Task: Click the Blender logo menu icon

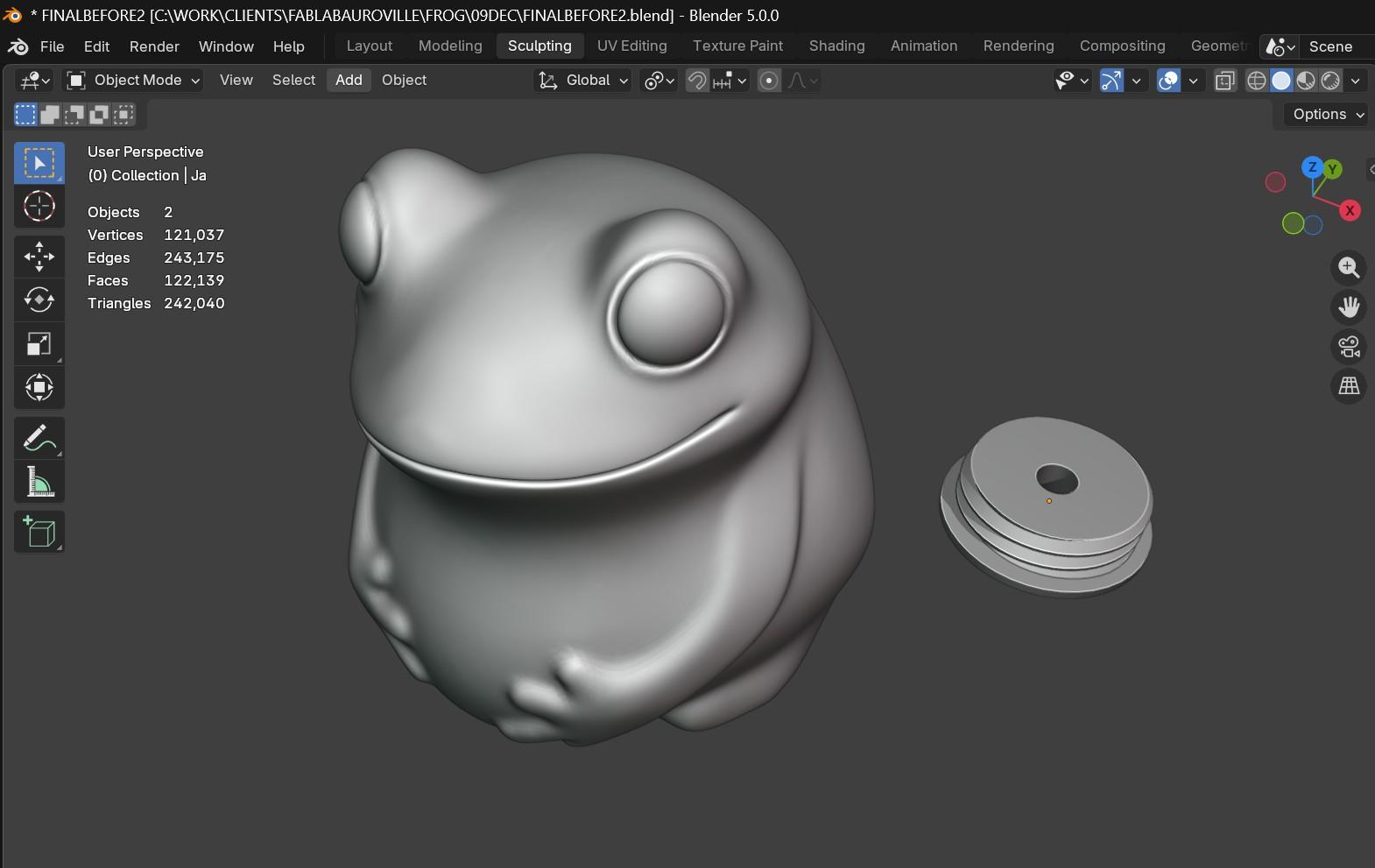Action: coord(18,46)
